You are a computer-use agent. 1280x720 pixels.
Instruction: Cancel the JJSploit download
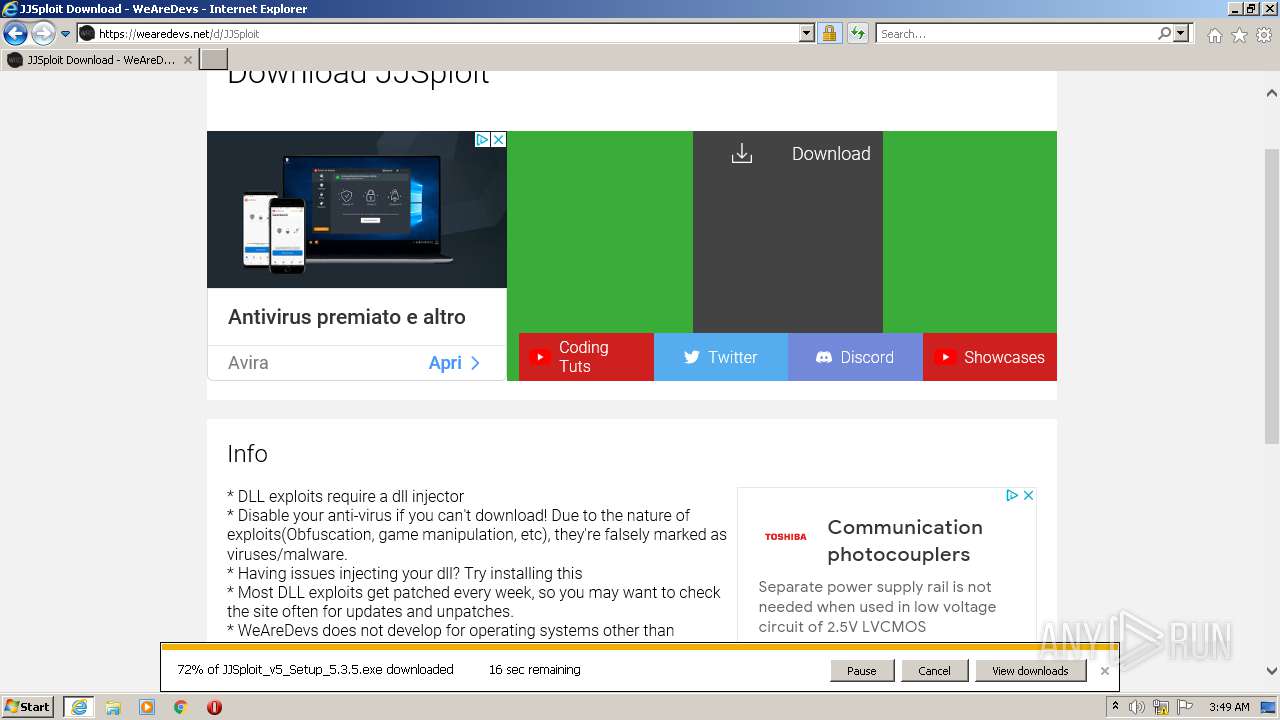tap(934, 671)
